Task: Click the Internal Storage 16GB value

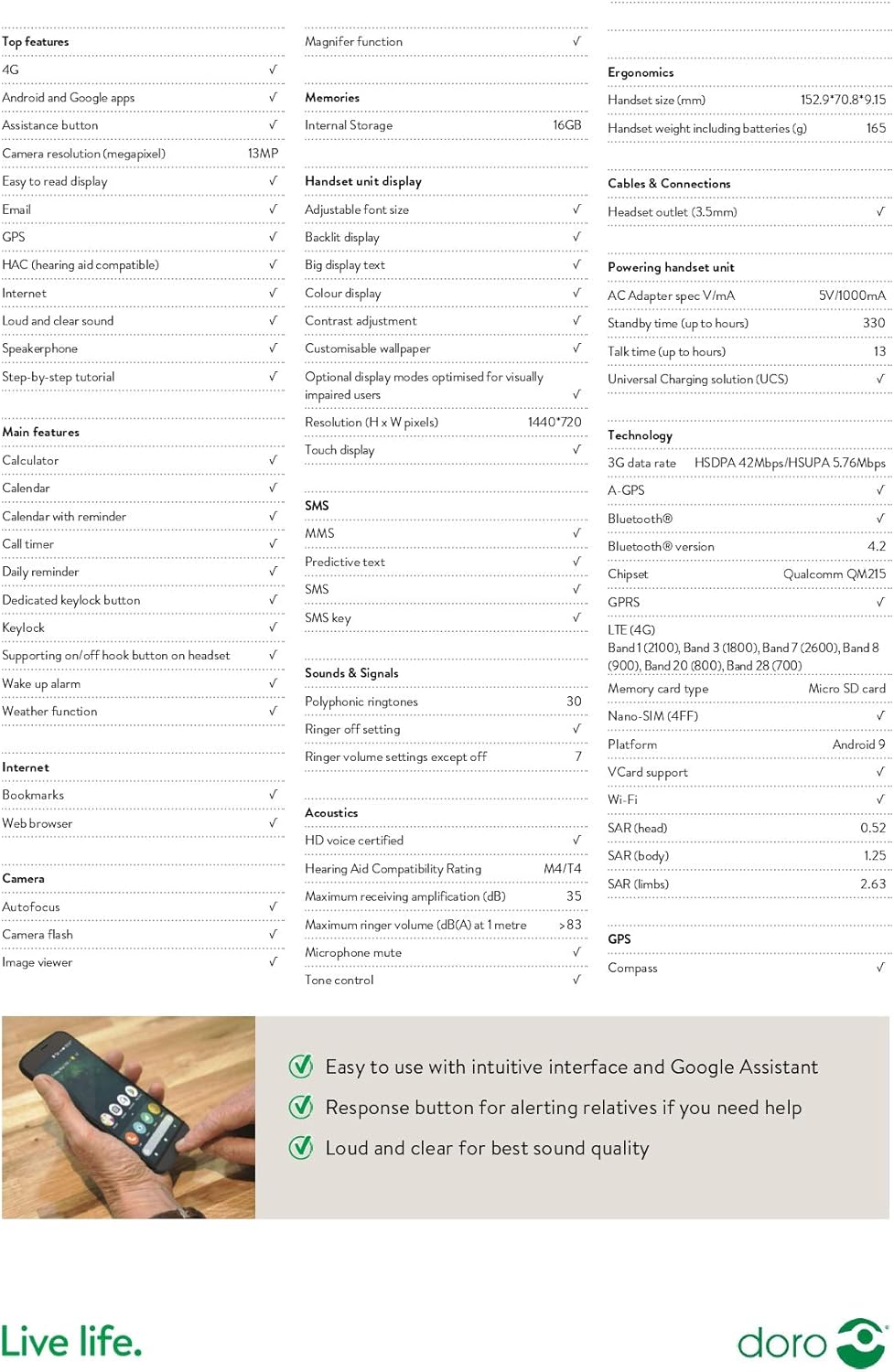Action: (566, 125)
